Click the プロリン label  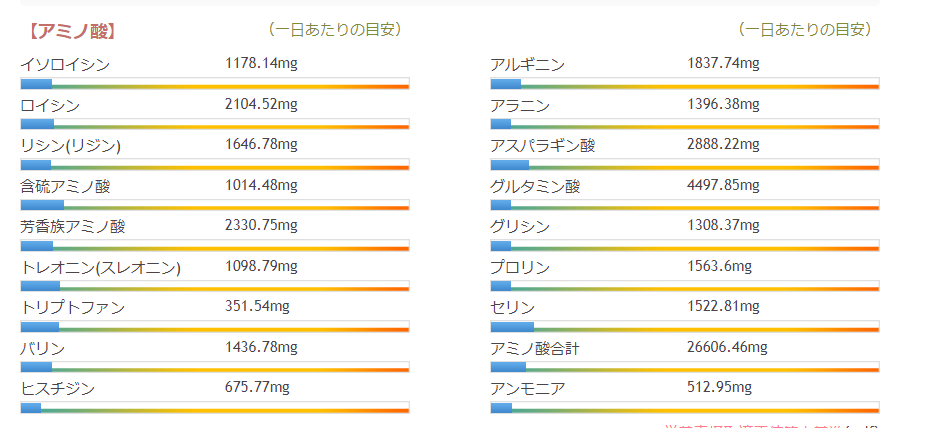(x=520, y=267)
